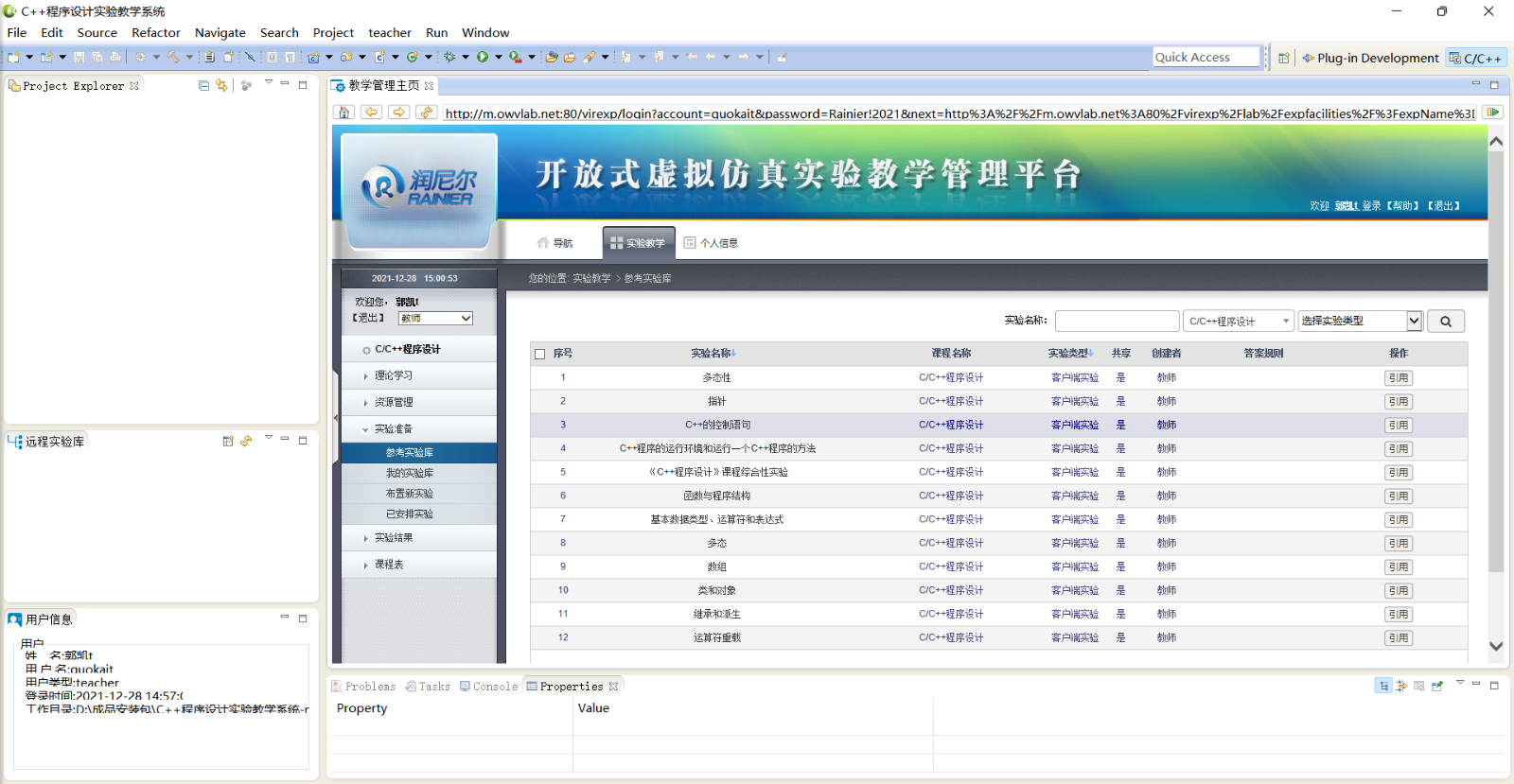Open 我的实验库 in the sidebar

point(410,473)
